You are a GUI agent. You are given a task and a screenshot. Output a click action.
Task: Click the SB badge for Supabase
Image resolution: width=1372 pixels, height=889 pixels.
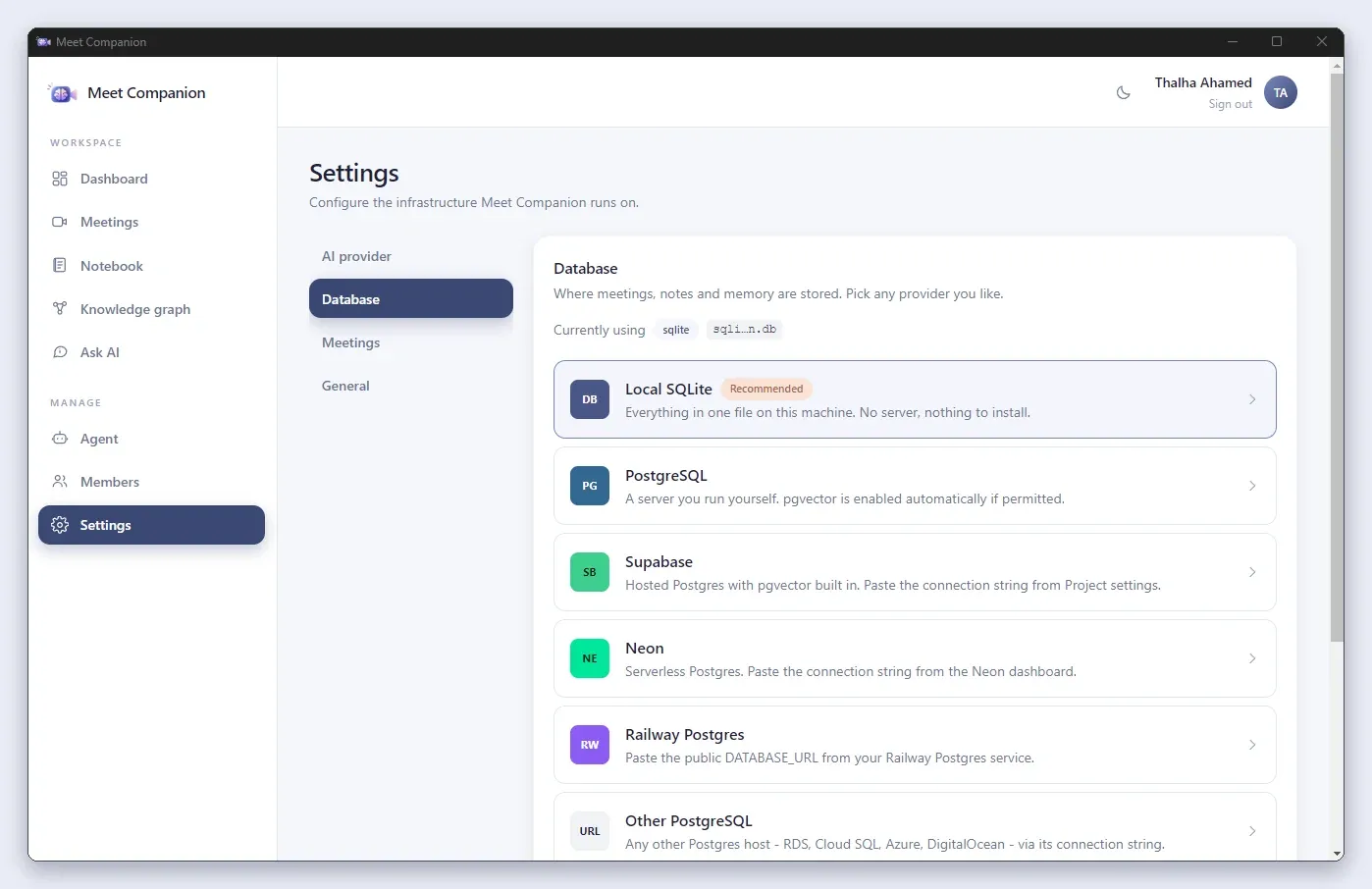click(590, 572)
